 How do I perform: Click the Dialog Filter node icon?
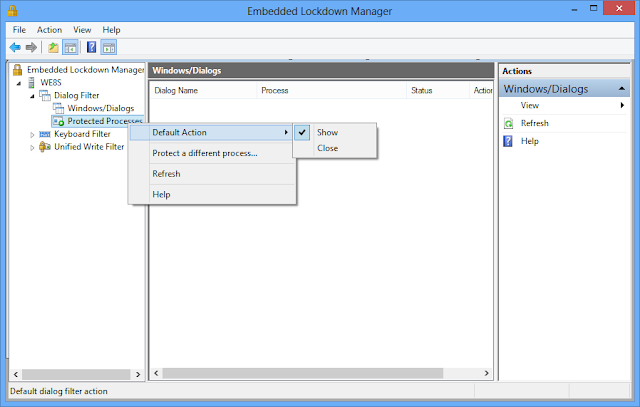[x=44, y=96]
